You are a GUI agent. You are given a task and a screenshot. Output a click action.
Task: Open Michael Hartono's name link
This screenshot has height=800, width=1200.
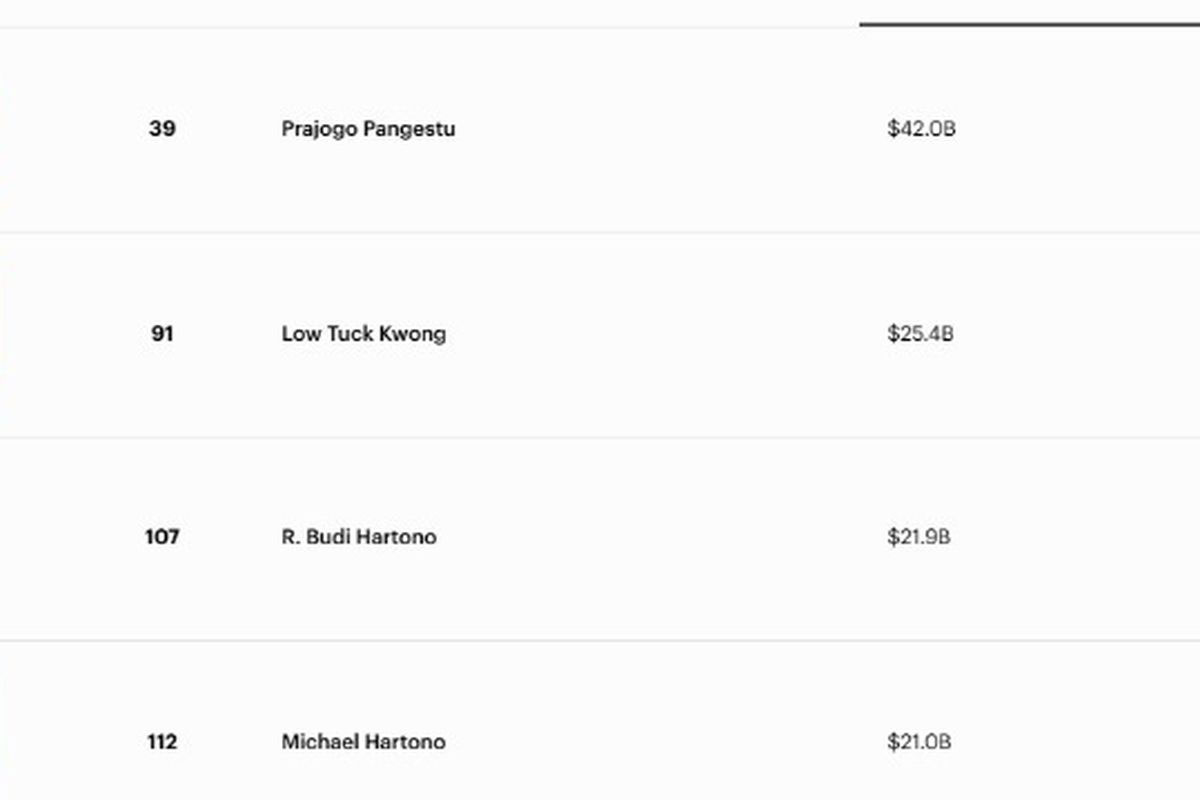click(x=363, y=742)
